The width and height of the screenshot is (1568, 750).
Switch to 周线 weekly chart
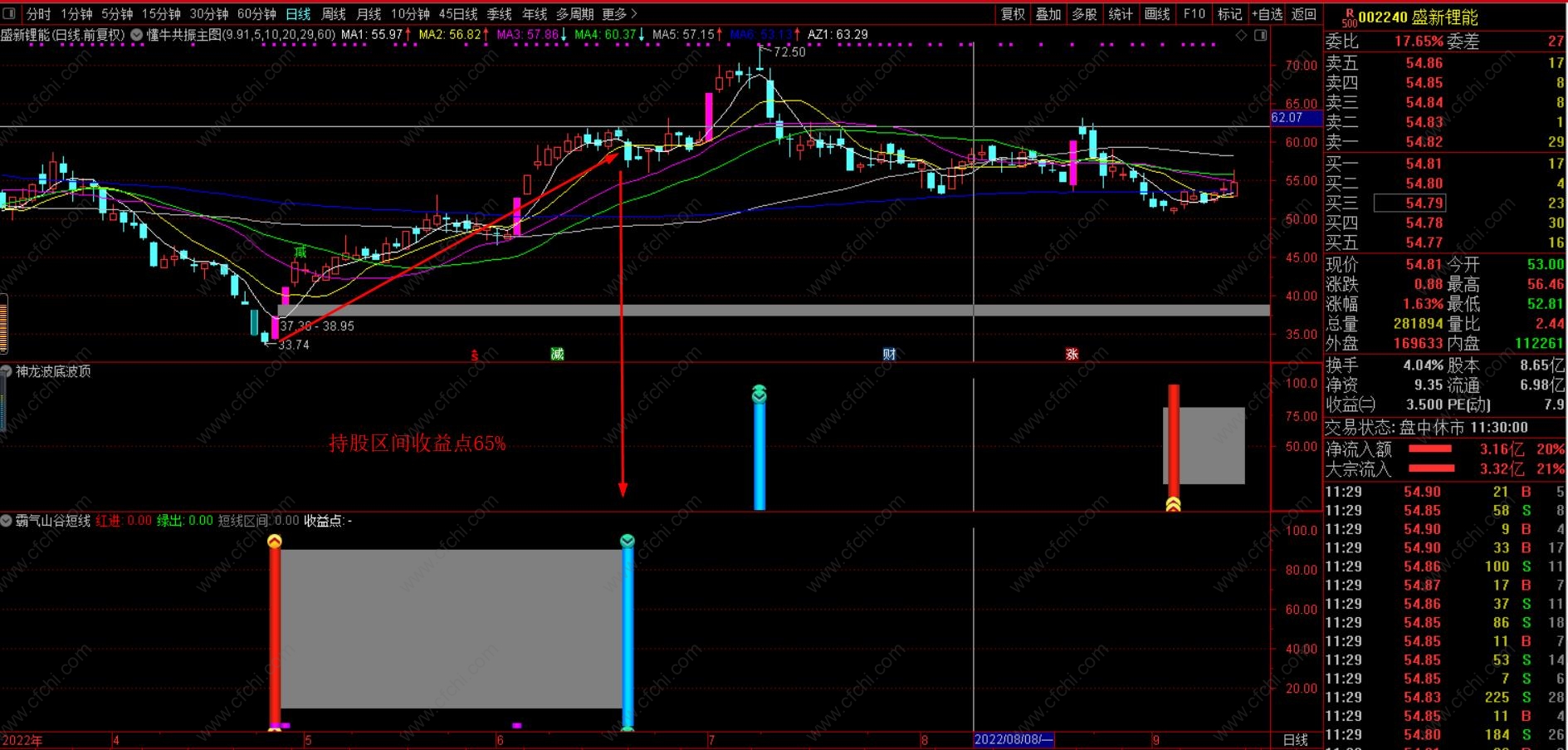[x=334, y=14]
